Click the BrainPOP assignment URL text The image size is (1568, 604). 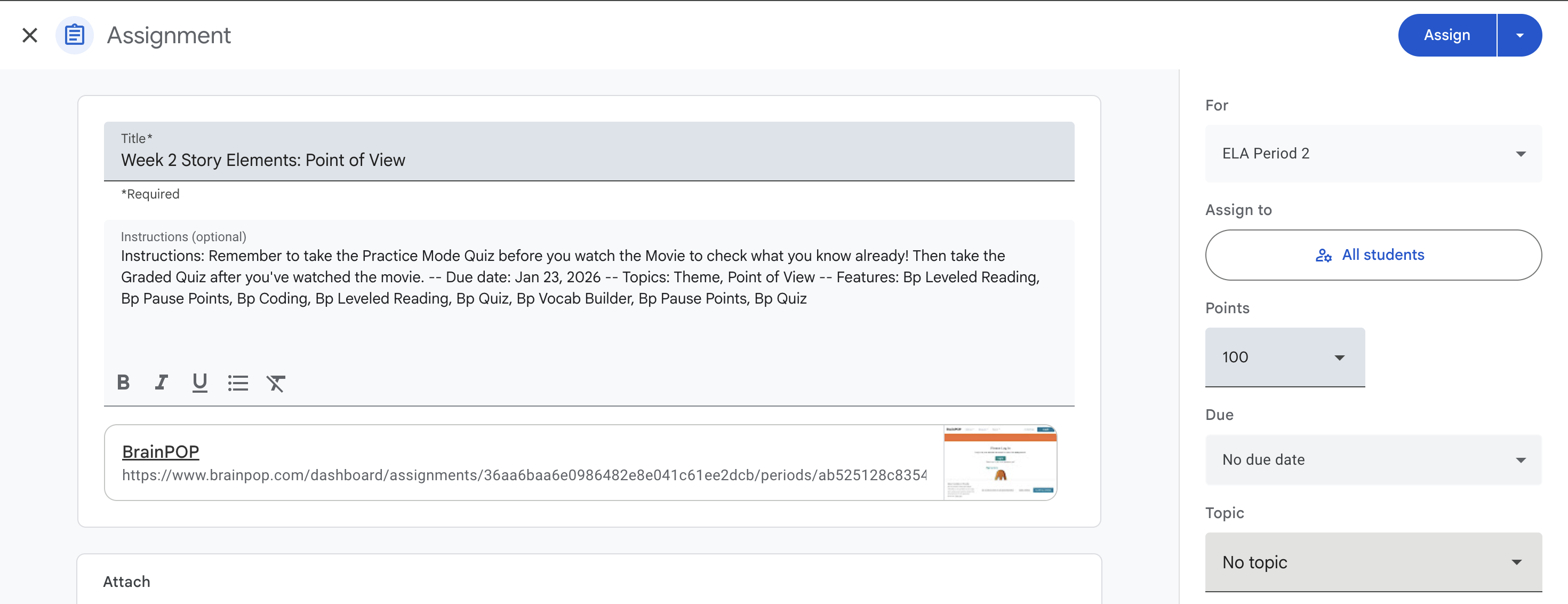point(524,475)
